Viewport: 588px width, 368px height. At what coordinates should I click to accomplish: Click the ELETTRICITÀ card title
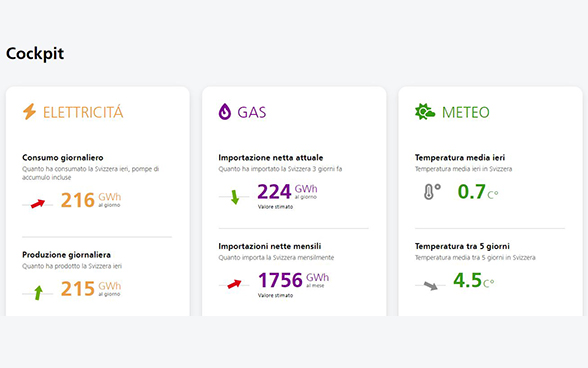coord(83,112)
